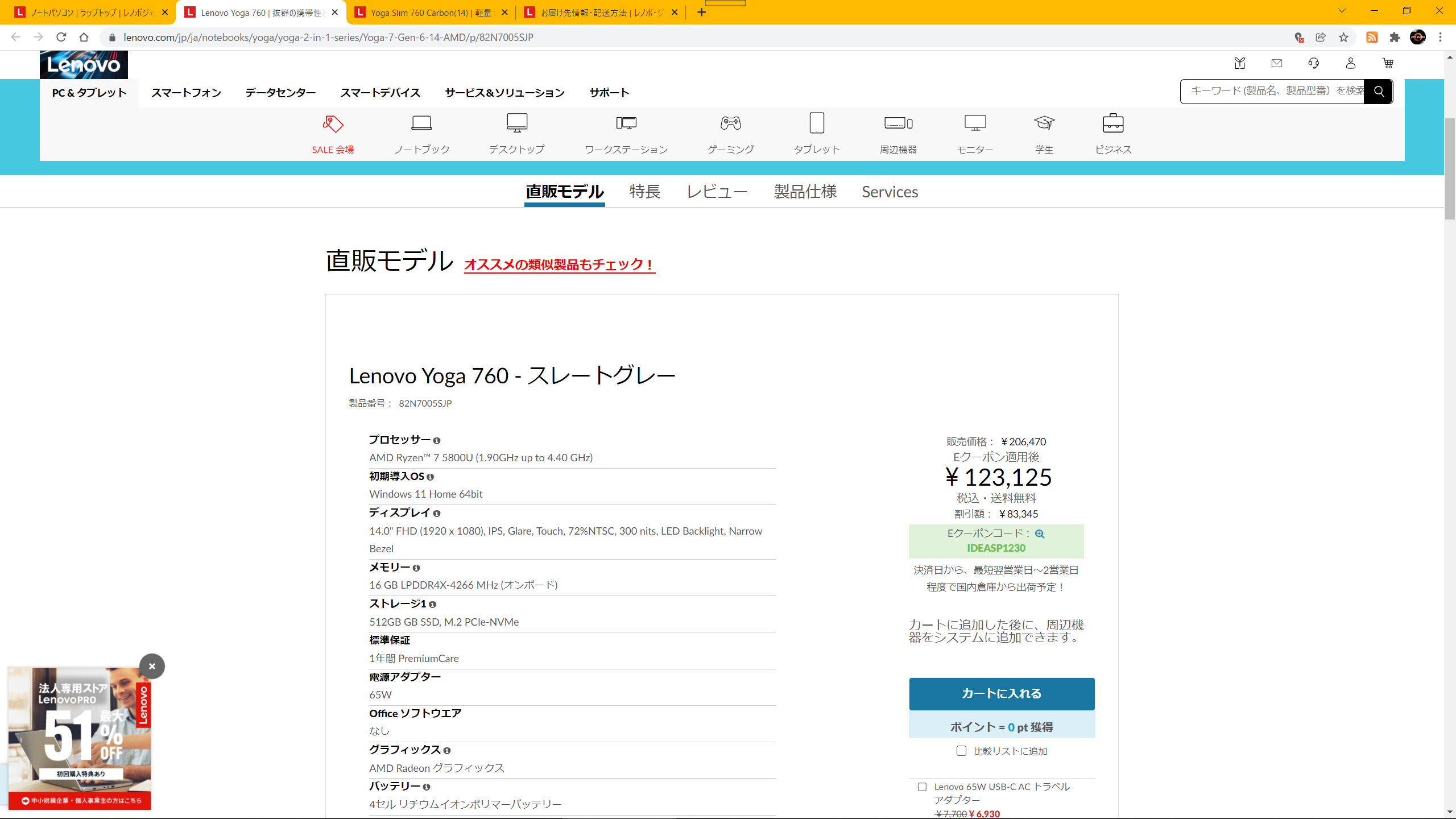Select the 製品仕様 tab
Screen dimensions: 1456x819
[805, 192]
